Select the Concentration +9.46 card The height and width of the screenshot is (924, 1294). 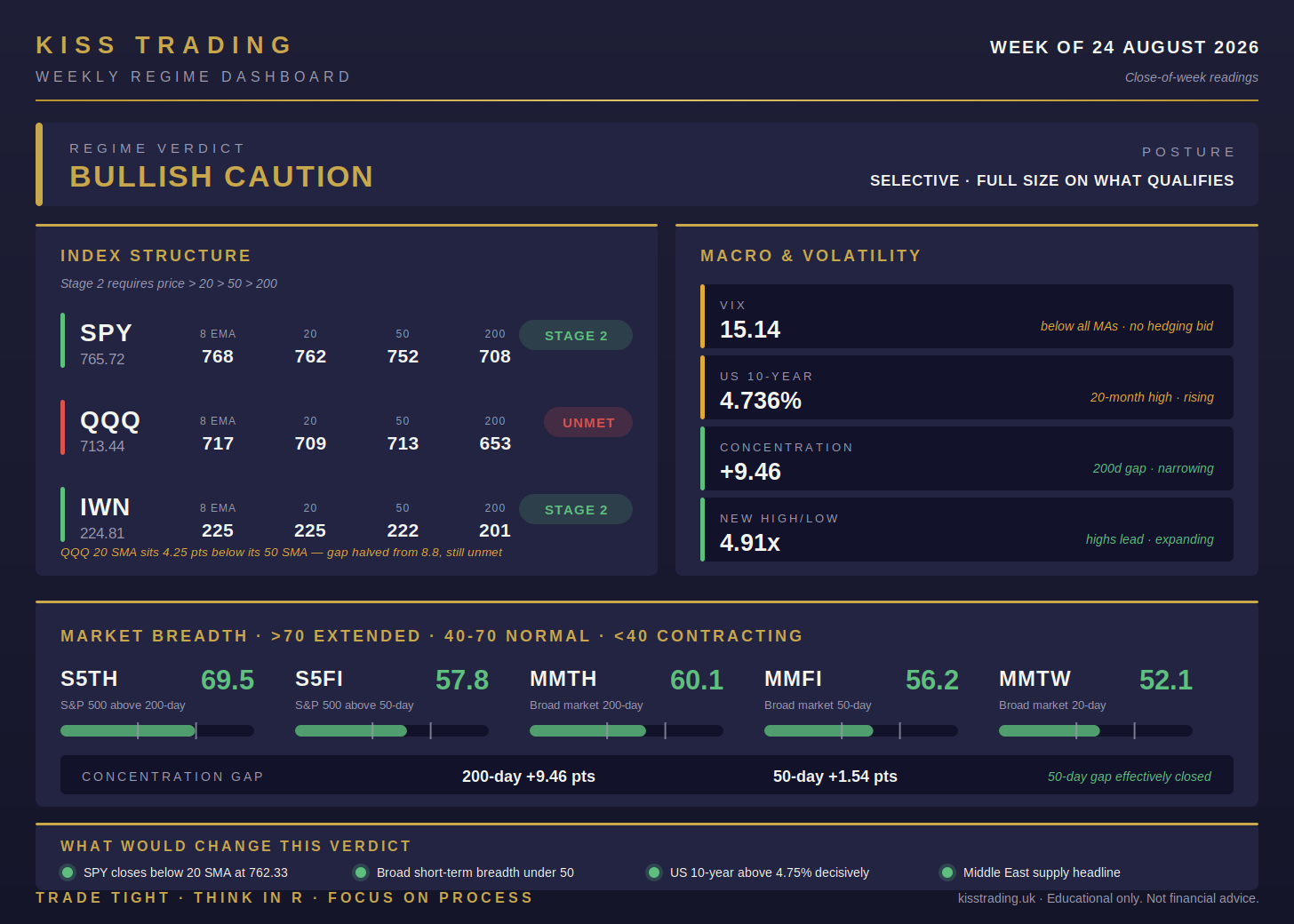[x=967, y=458]
